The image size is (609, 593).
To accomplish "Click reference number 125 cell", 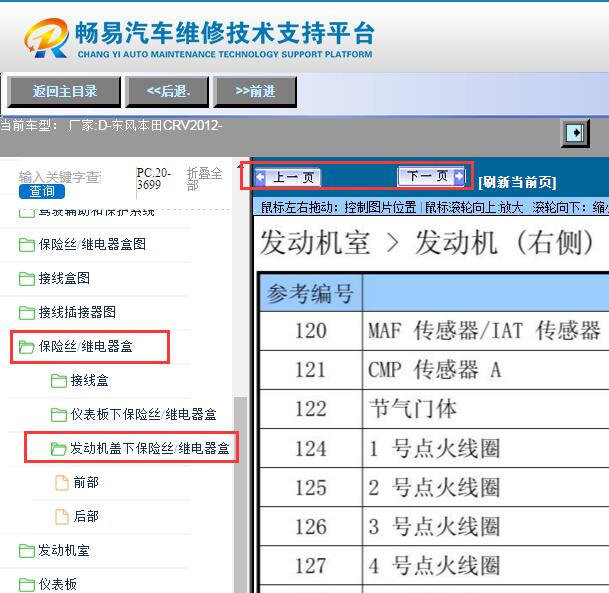I will (311, 487).
